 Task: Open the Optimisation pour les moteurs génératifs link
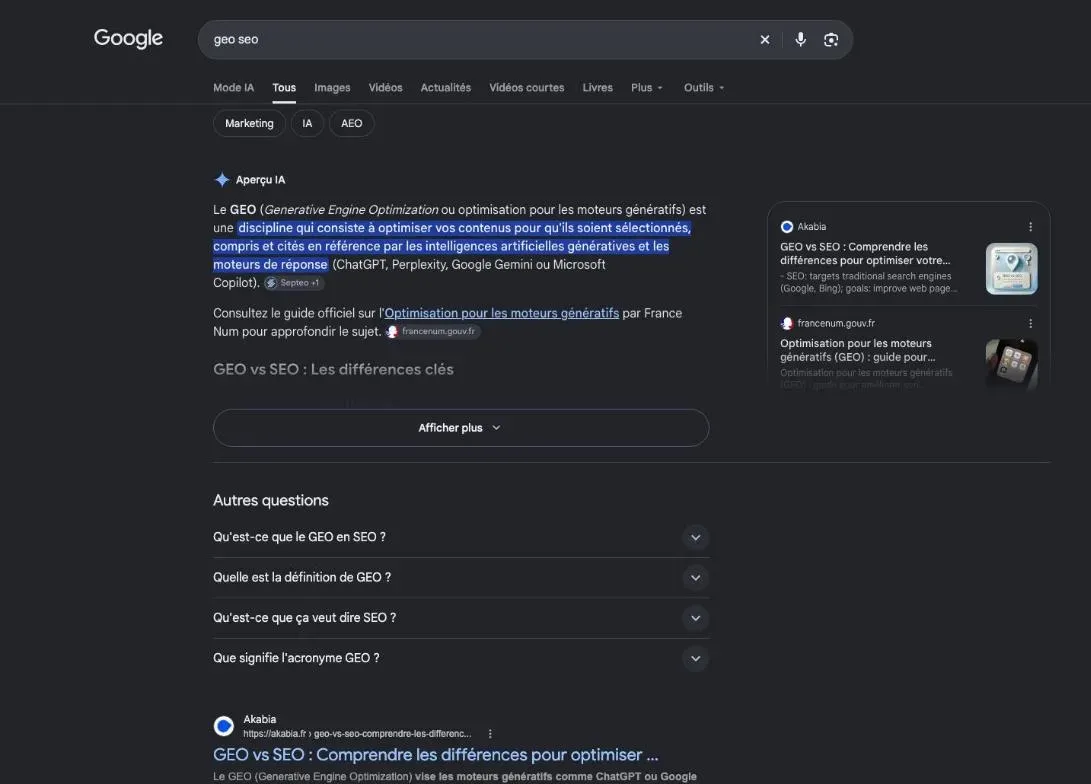502,313
